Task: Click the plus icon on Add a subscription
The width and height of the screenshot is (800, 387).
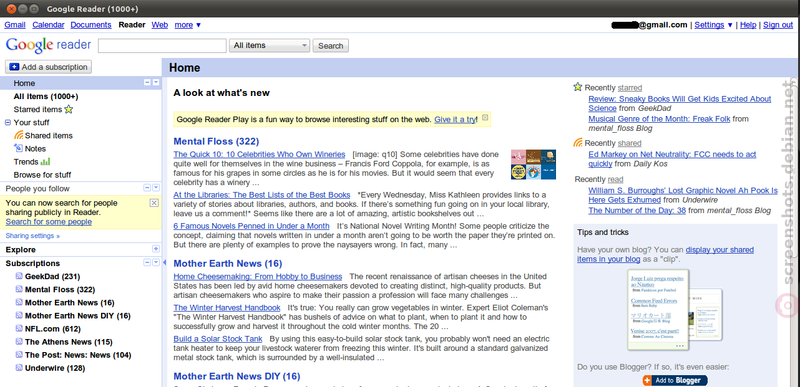Action: click(x=14, y=67)
